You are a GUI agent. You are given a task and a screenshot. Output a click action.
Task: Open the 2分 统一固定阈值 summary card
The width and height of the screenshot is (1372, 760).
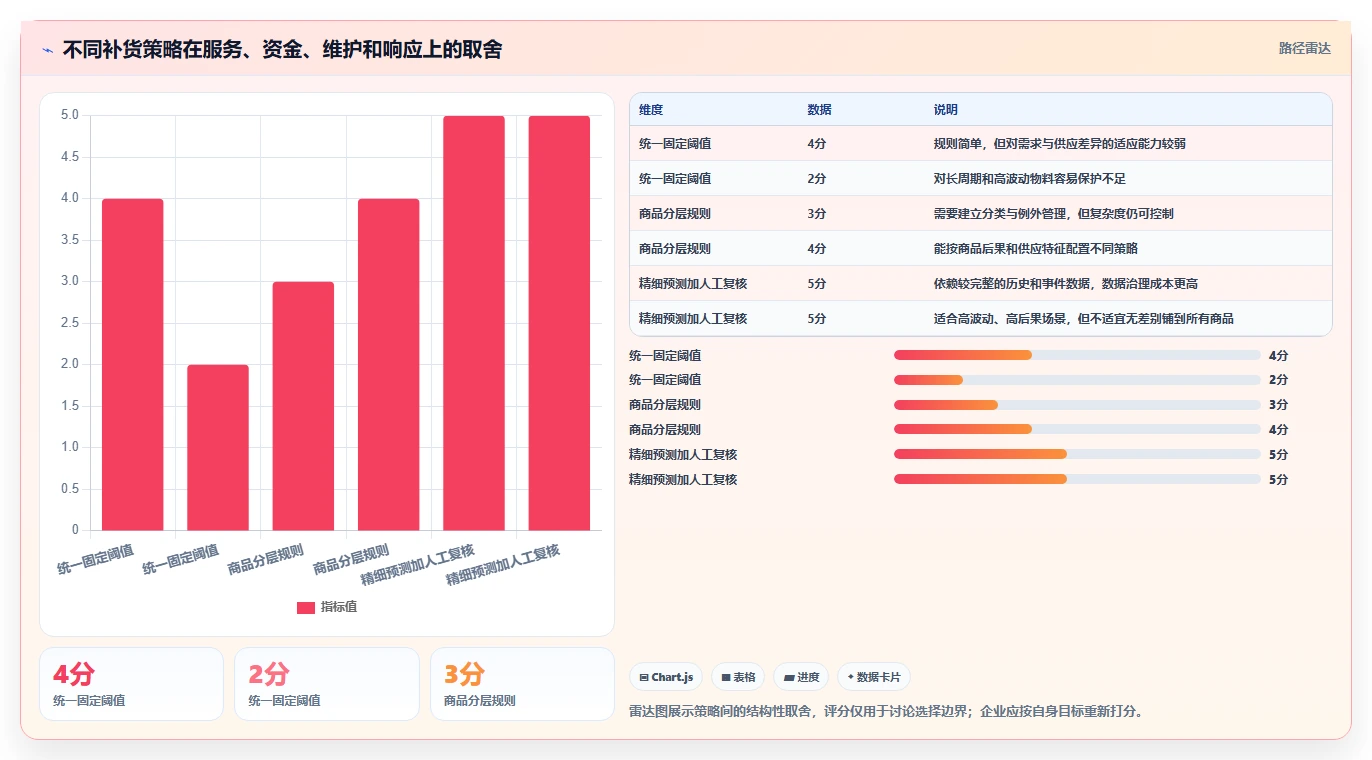click(x=327, y=684)
